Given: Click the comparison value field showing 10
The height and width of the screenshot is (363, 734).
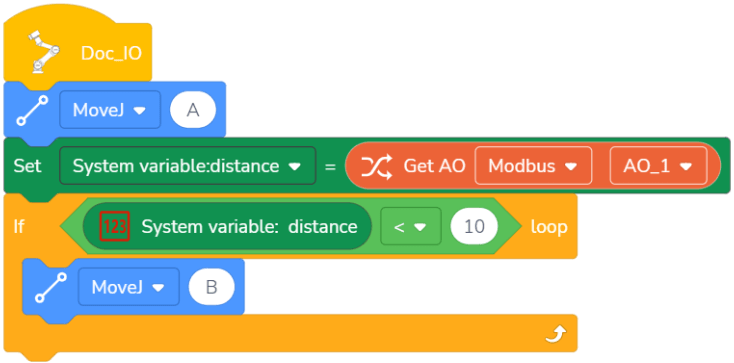Looking at the screenshot, I should (x=474, y=227).
